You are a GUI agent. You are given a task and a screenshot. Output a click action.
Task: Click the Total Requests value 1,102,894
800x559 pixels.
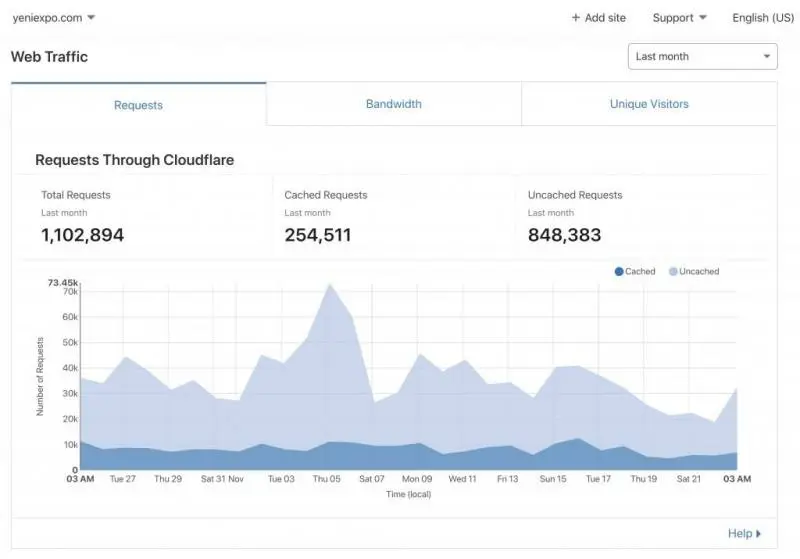pyautogui.click(x=83, y=235)
